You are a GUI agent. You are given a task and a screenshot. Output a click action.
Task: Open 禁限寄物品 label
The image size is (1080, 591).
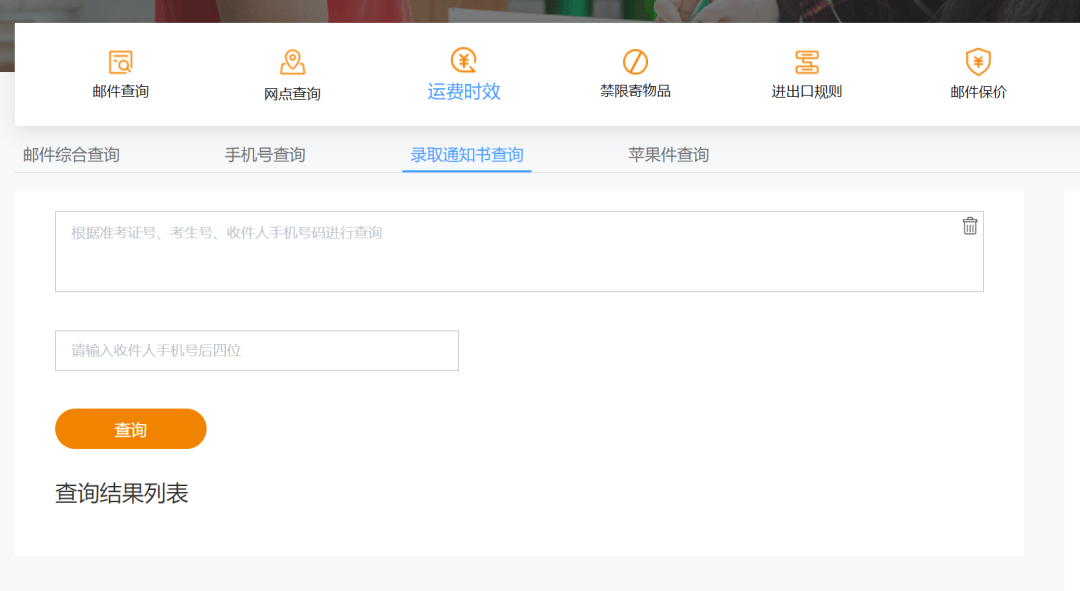(x=635, y=91)
